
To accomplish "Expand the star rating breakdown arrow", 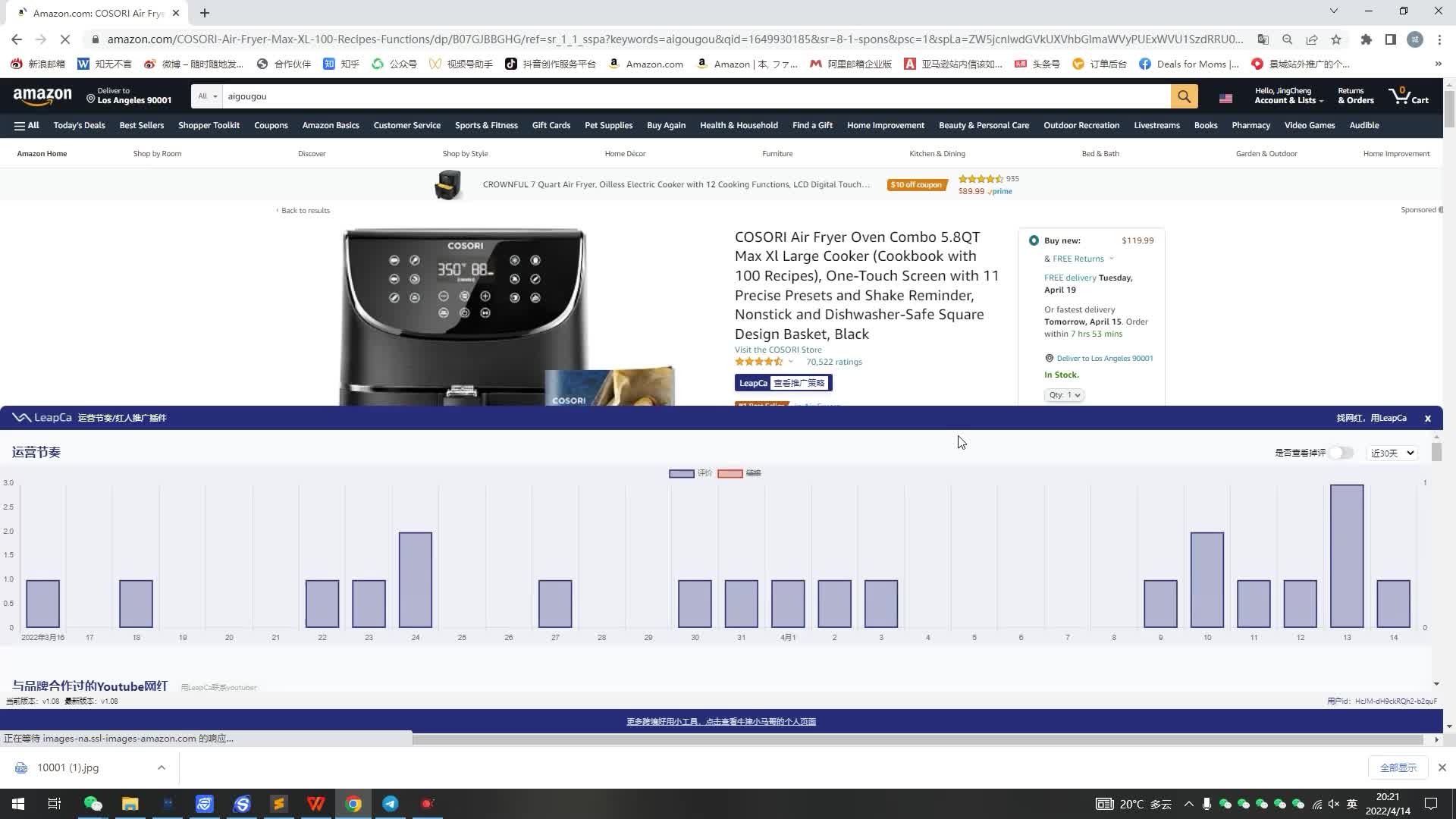I will (790, 362).
